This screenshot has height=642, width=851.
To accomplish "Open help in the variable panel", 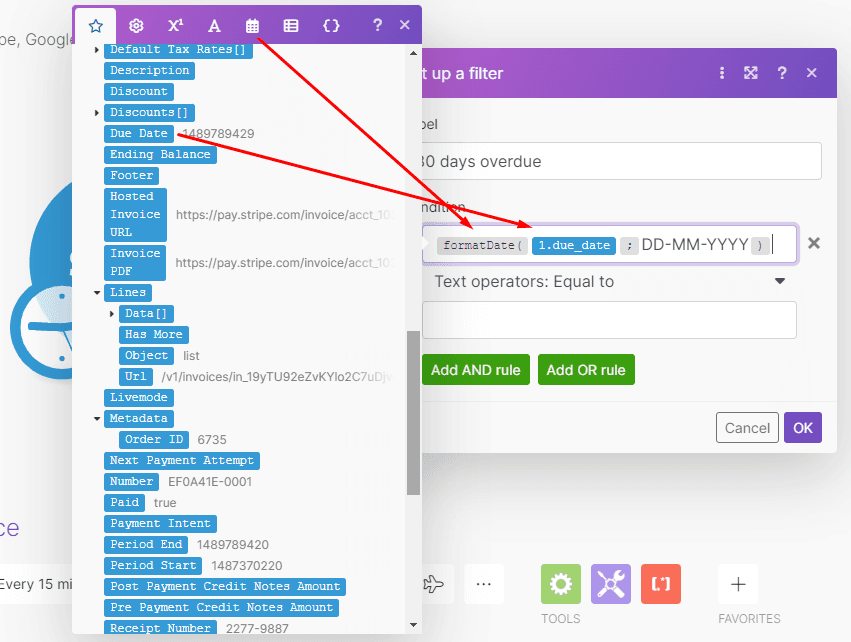I will click(x=377, y=25).
